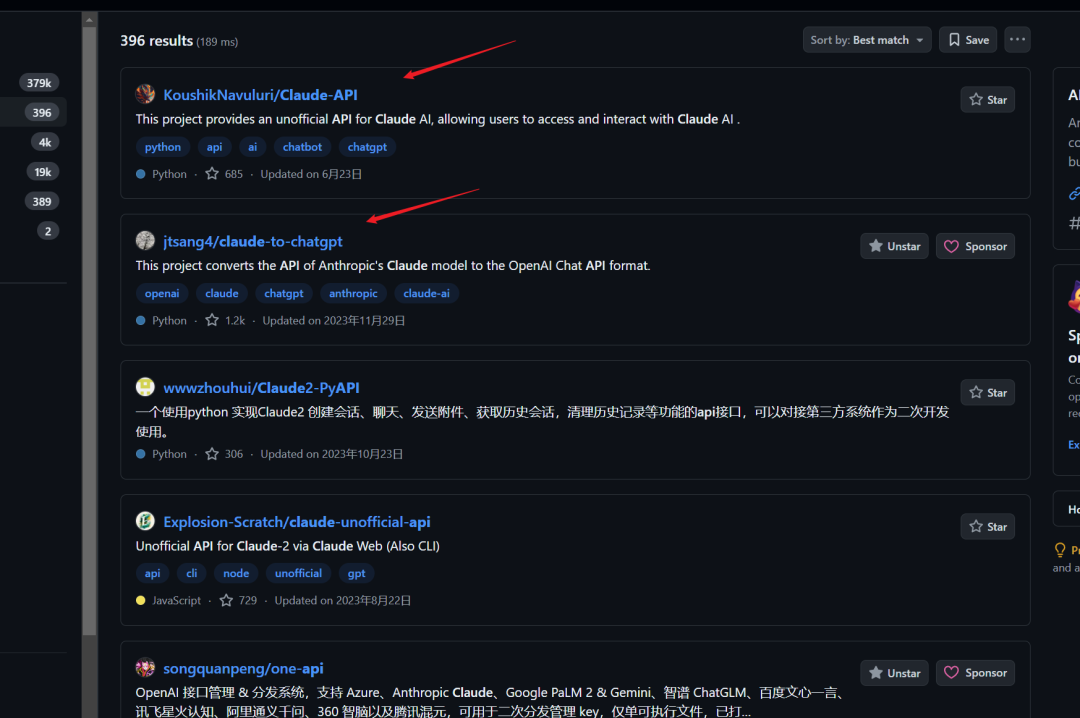Unstar the jtsang4/claude-to-chatgpt repo

click(894, 246)
